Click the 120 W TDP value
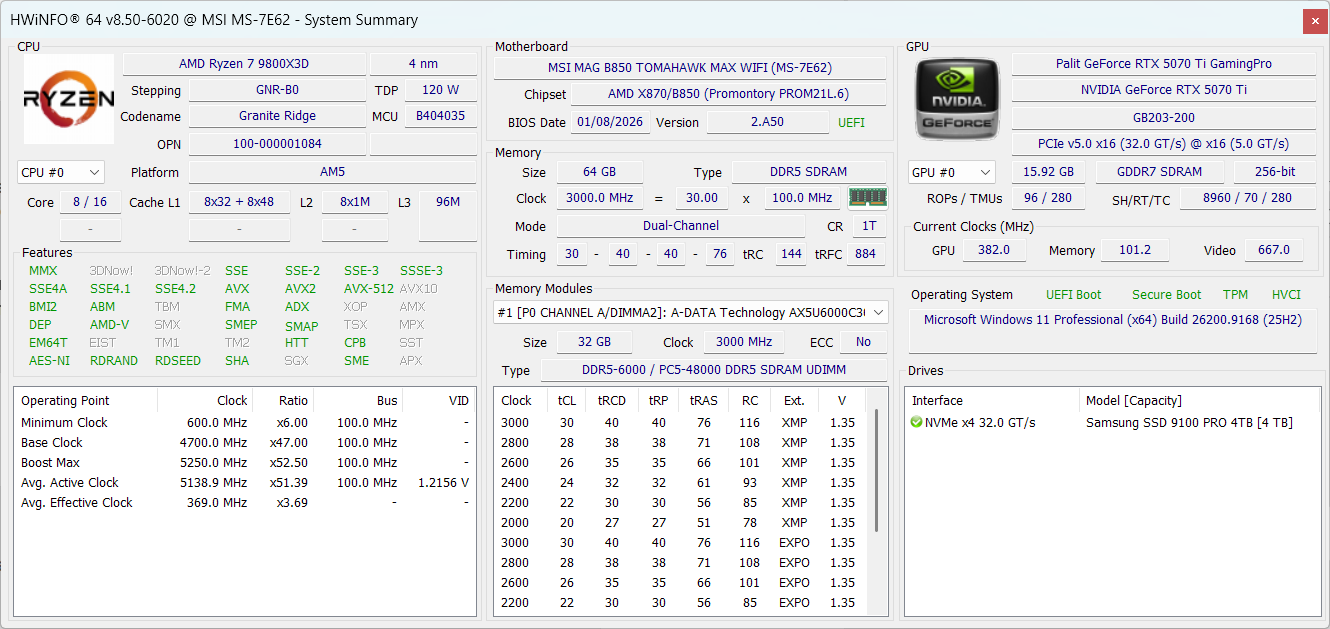 [440, 90]
